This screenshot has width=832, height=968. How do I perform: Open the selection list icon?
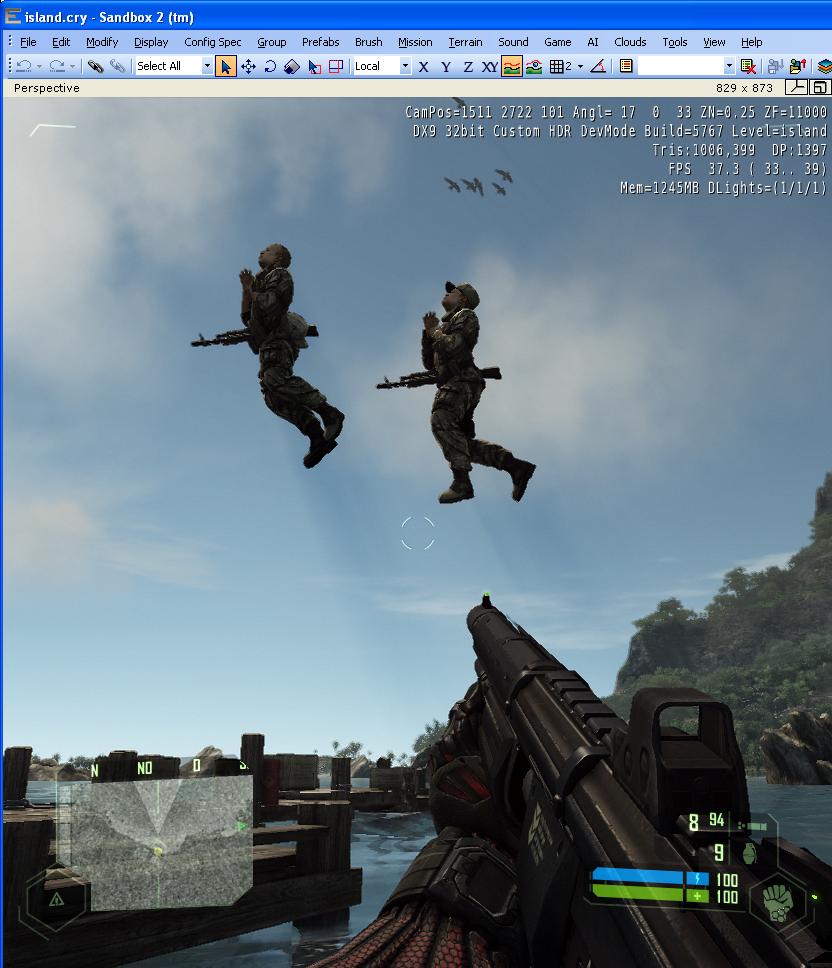626,66
